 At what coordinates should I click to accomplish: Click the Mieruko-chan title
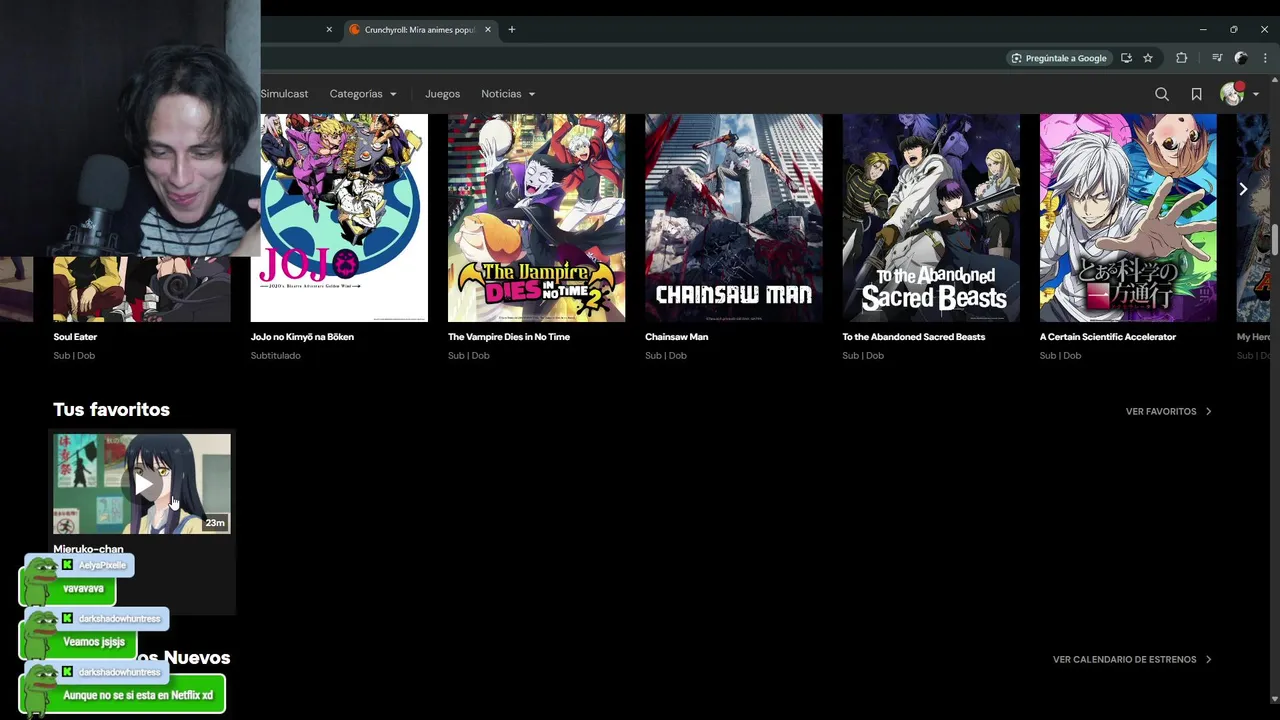click(88, 549)
